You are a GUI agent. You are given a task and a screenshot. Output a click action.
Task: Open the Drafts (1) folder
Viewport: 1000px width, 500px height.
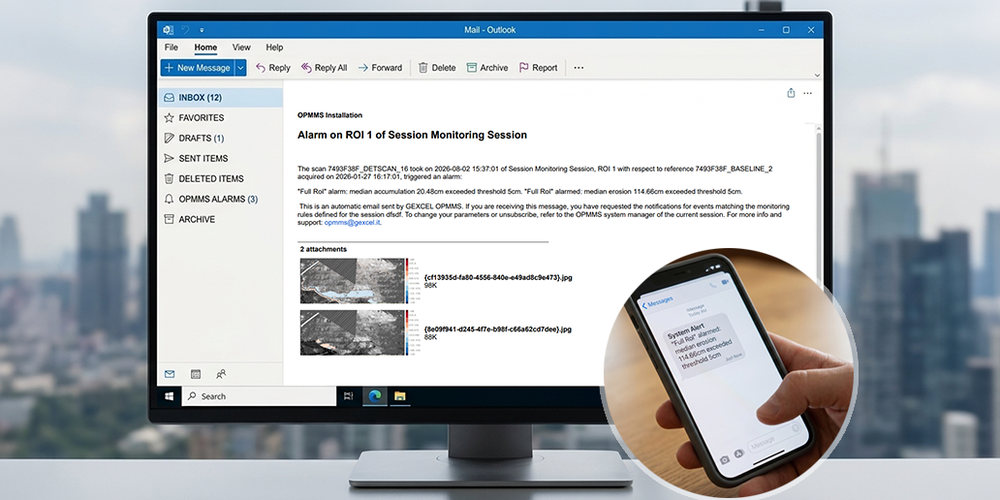pos(220,138)
